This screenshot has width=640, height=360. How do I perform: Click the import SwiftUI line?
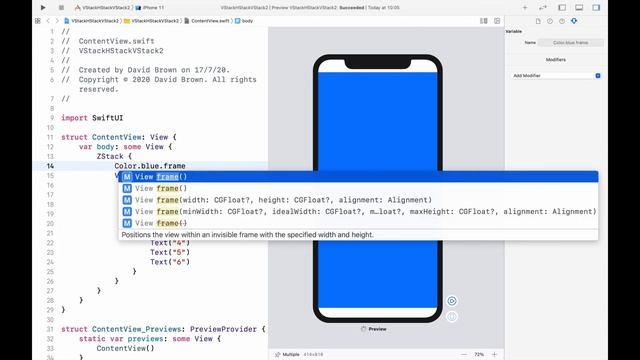[x=92, y=118]
